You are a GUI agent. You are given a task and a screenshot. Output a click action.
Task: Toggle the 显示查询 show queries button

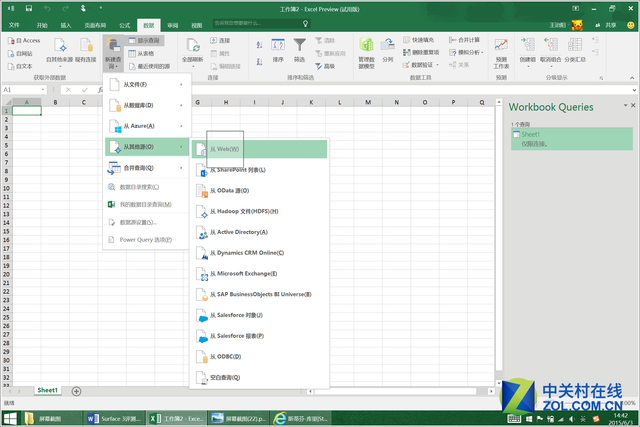click(x=145, y=40)
